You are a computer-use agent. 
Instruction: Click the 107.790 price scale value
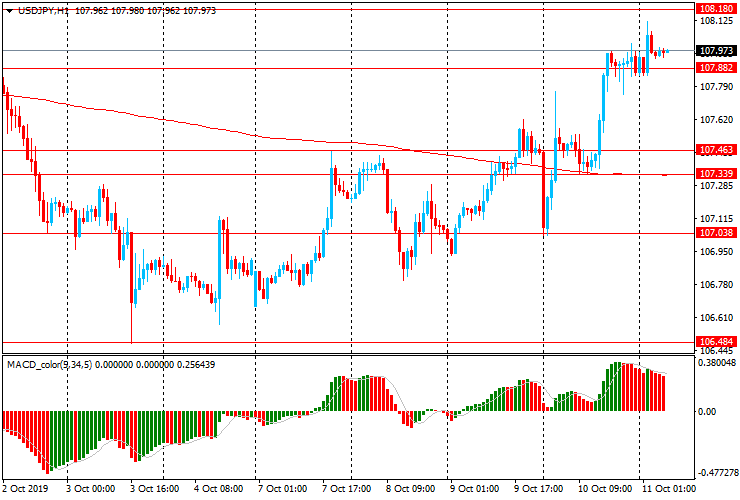716,86
